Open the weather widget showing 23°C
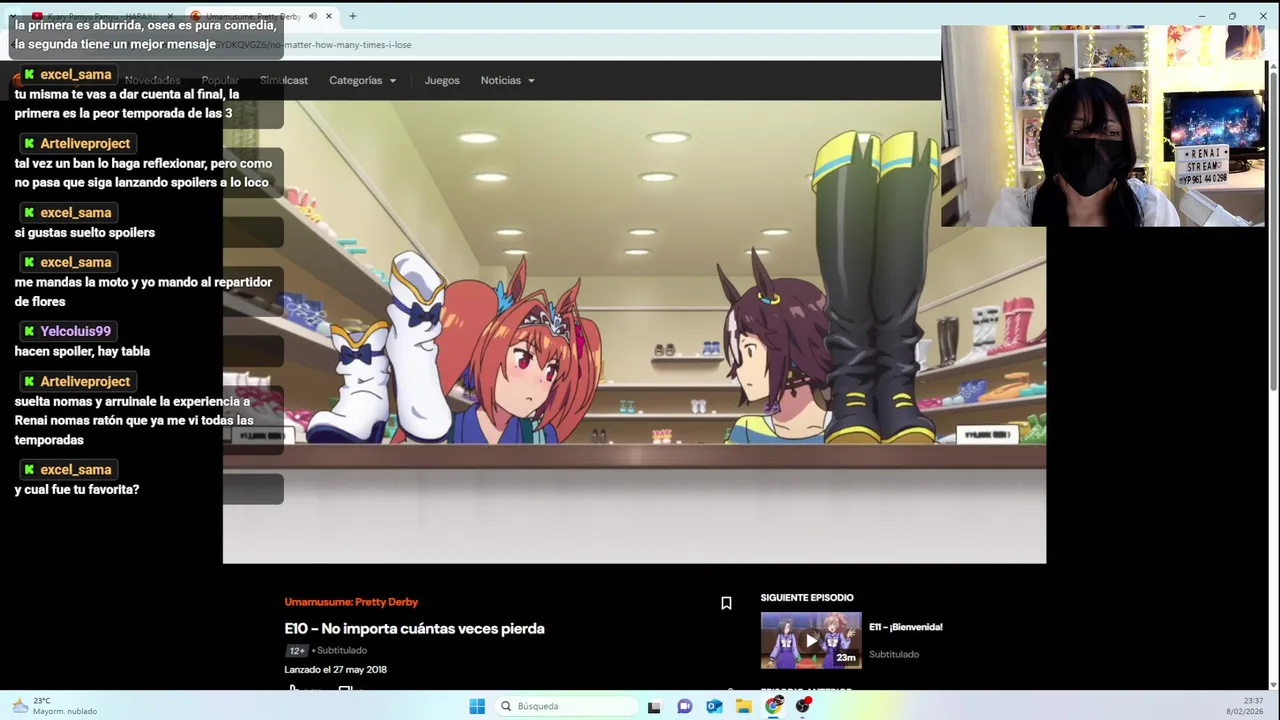1280x720 pixels. pos(55,706)
